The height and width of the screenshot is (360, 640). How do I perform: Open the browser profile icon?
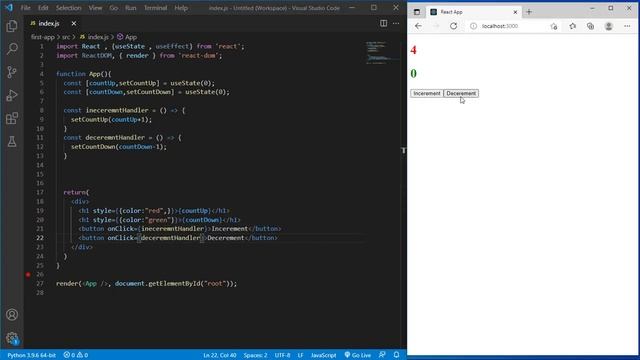point(609,26)
